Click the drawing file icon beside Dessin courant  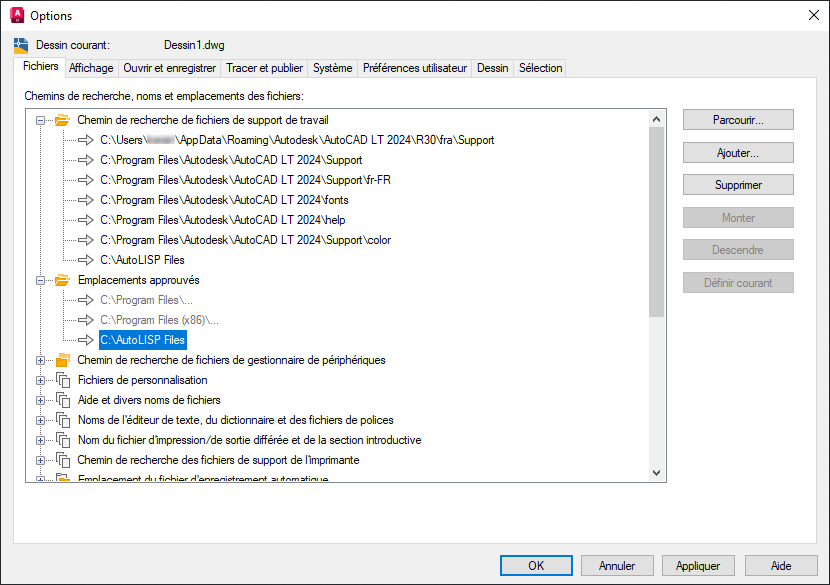tap(21, 46)
